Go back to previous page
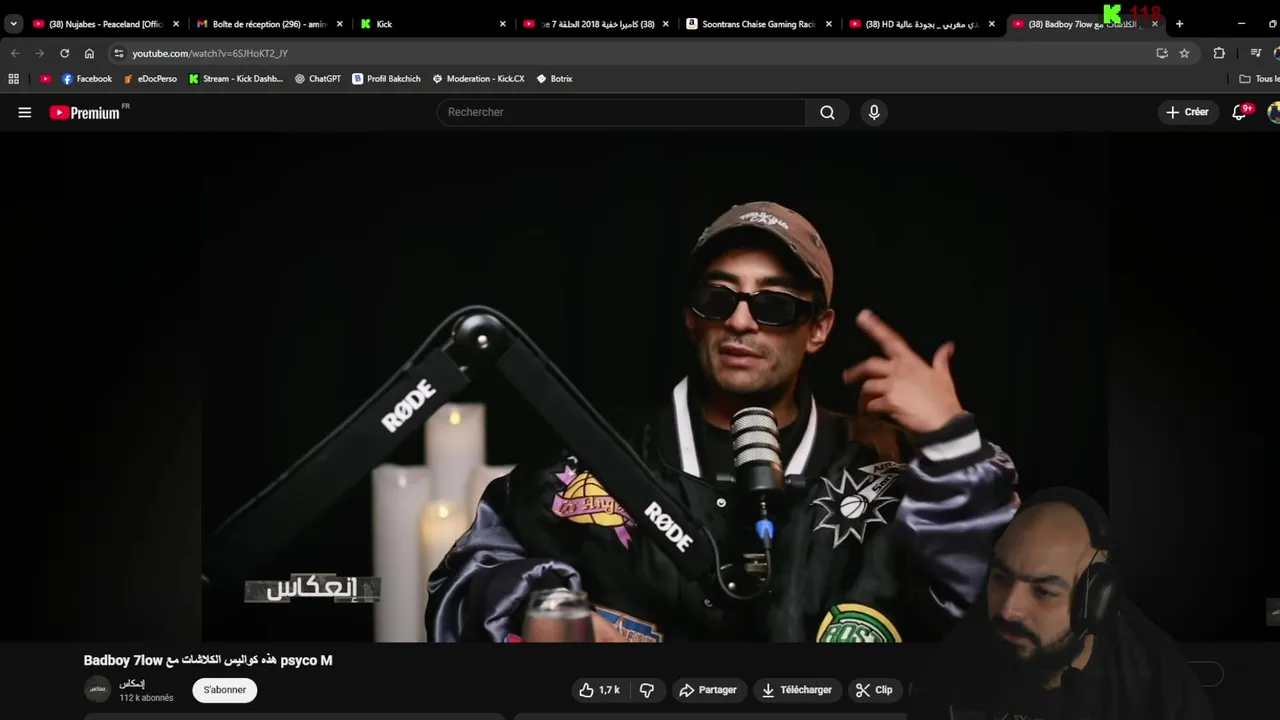The image size is (1280, 720). coord(15,53)
